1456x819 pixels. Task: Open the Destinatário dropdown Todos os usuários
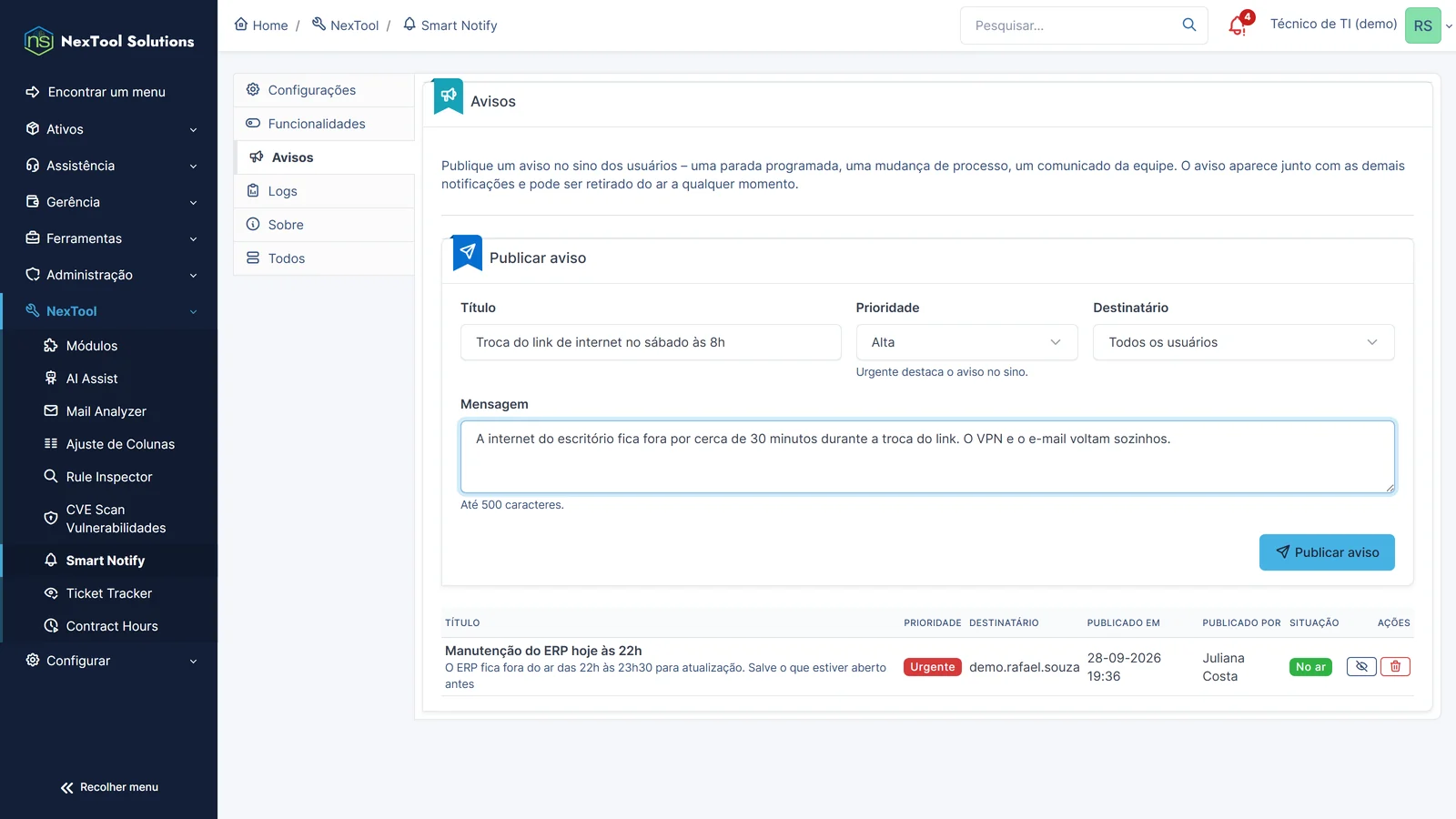click(1243, 342)
